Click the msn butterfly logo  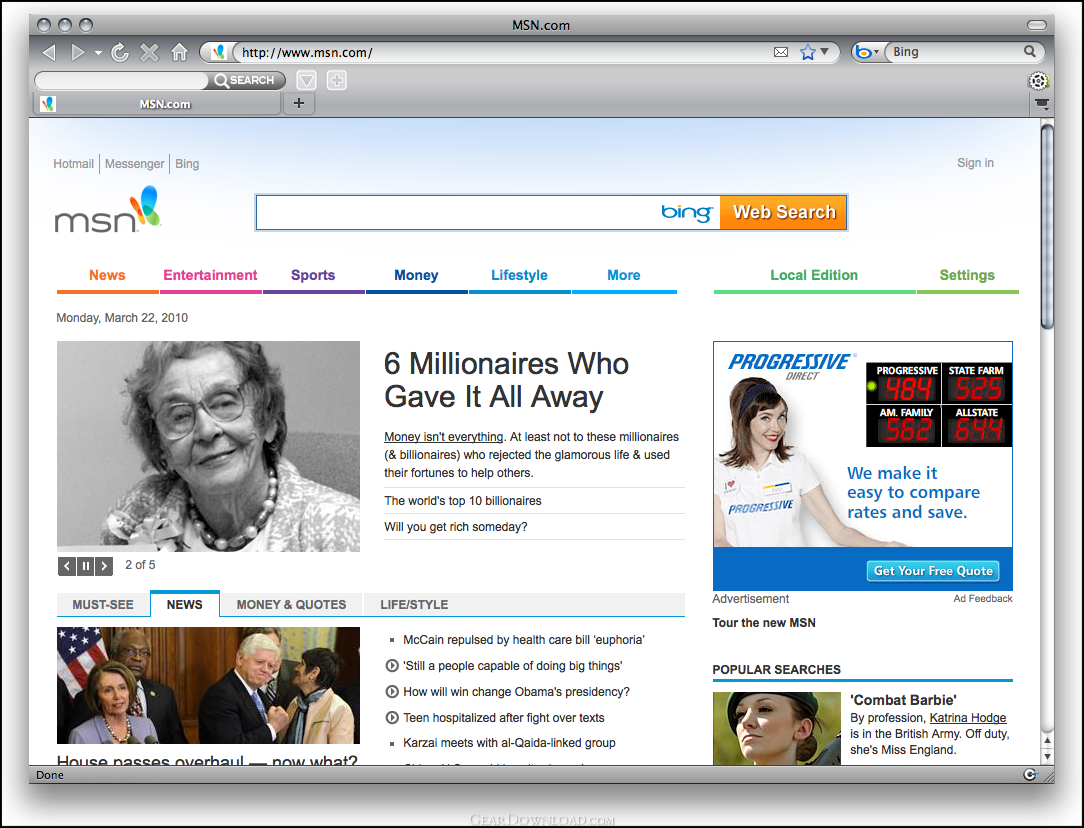tap(108, 210)
